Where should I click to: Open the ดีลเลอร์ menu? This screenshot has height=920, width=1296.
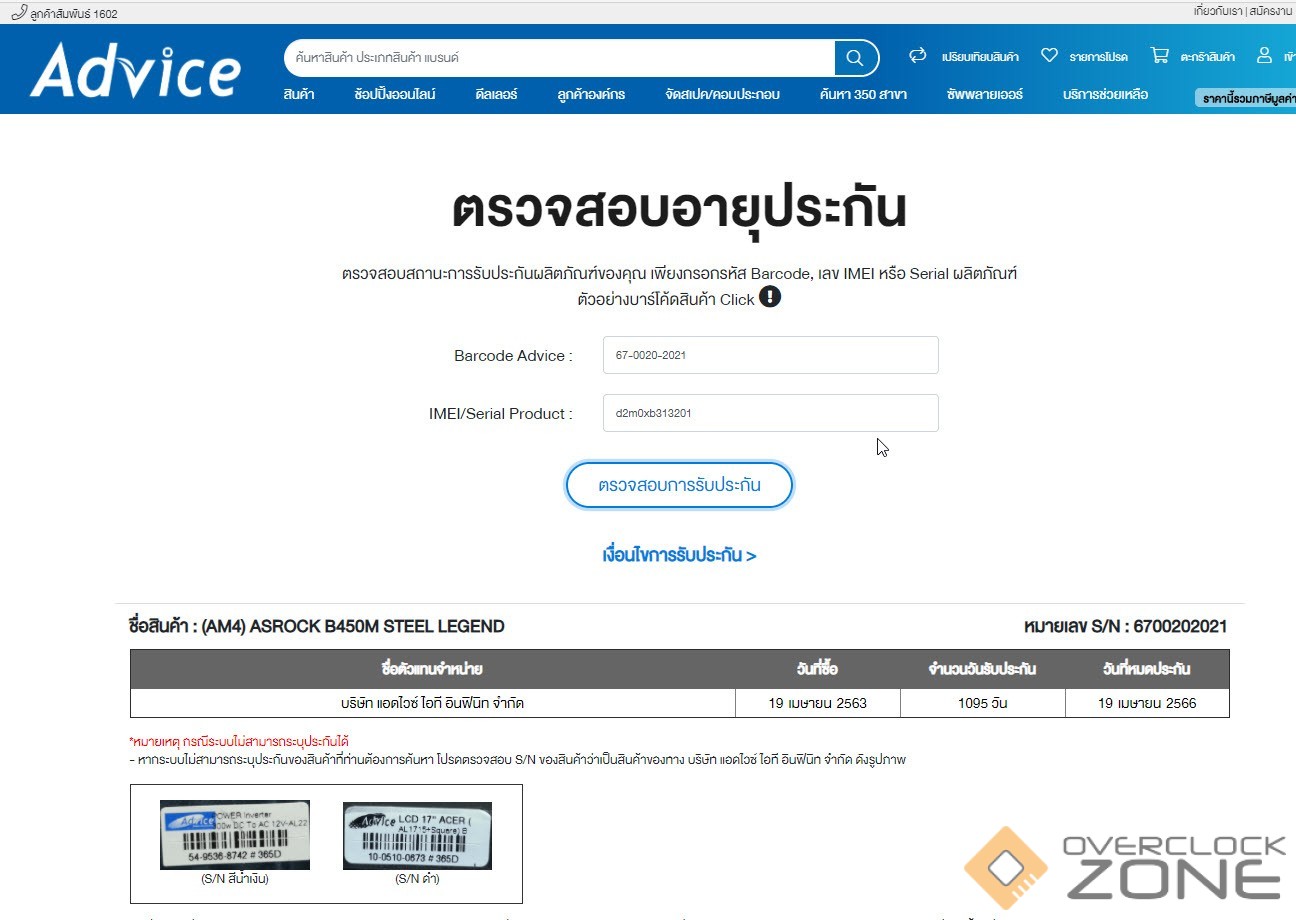(x=497, y=95)
